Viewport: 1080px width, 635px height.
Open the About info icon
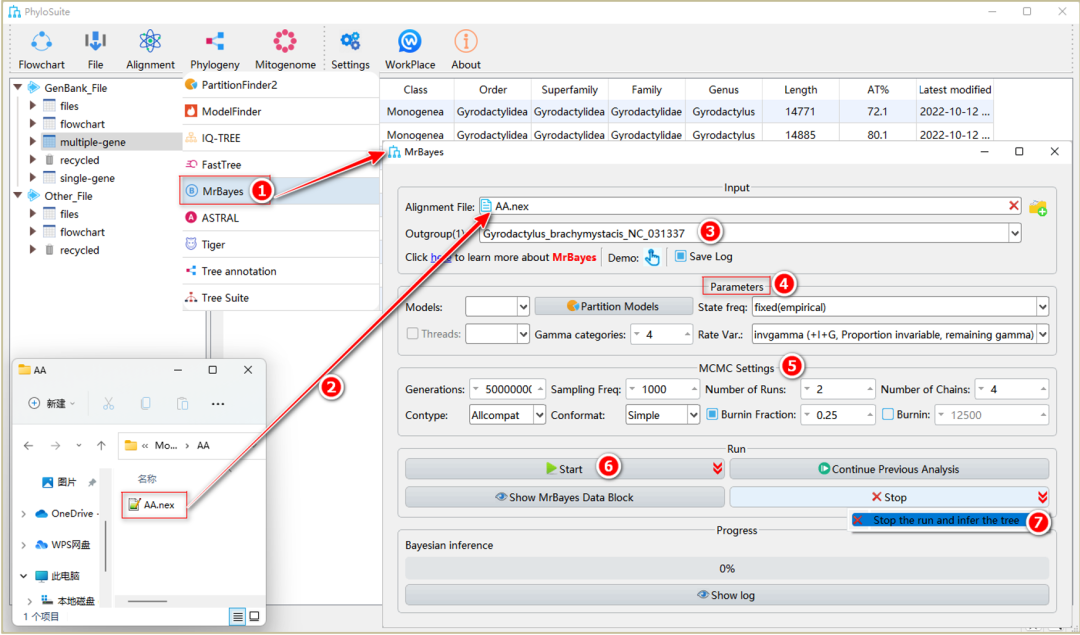(x=466, y=41)
